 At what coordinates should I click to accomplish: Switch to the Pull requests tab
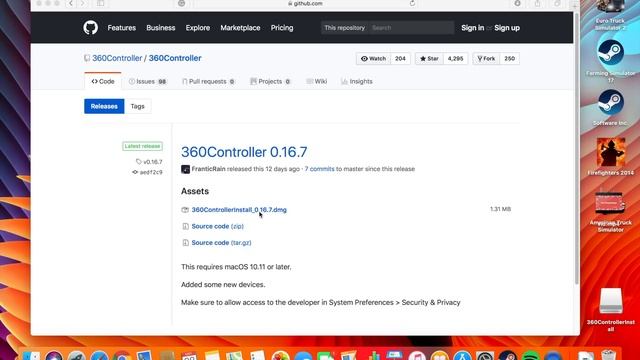208,81
